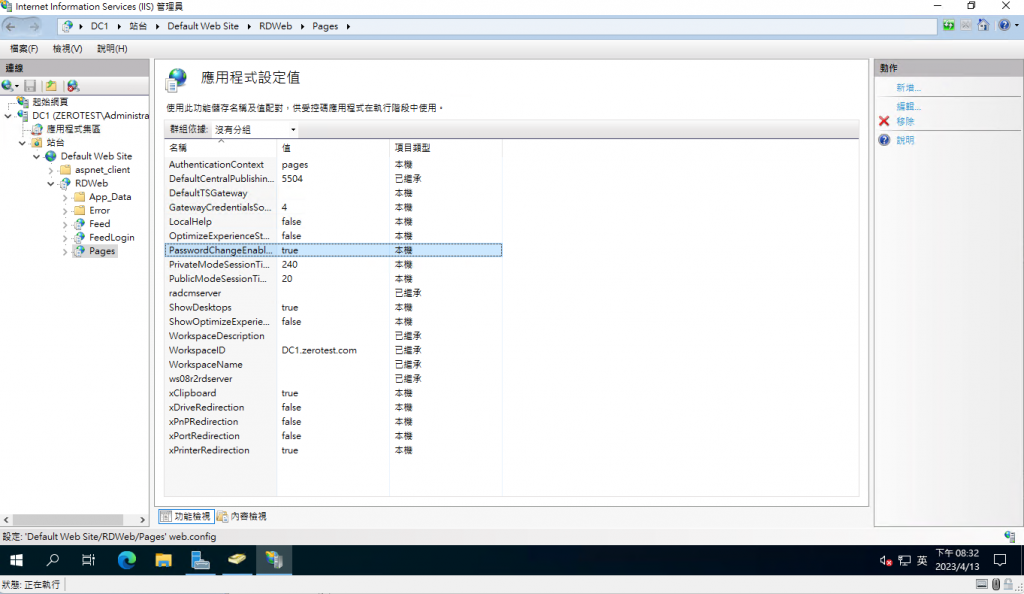1024x594 pixels.
Task: Switch to Features View tab
Action: (186, 516)
